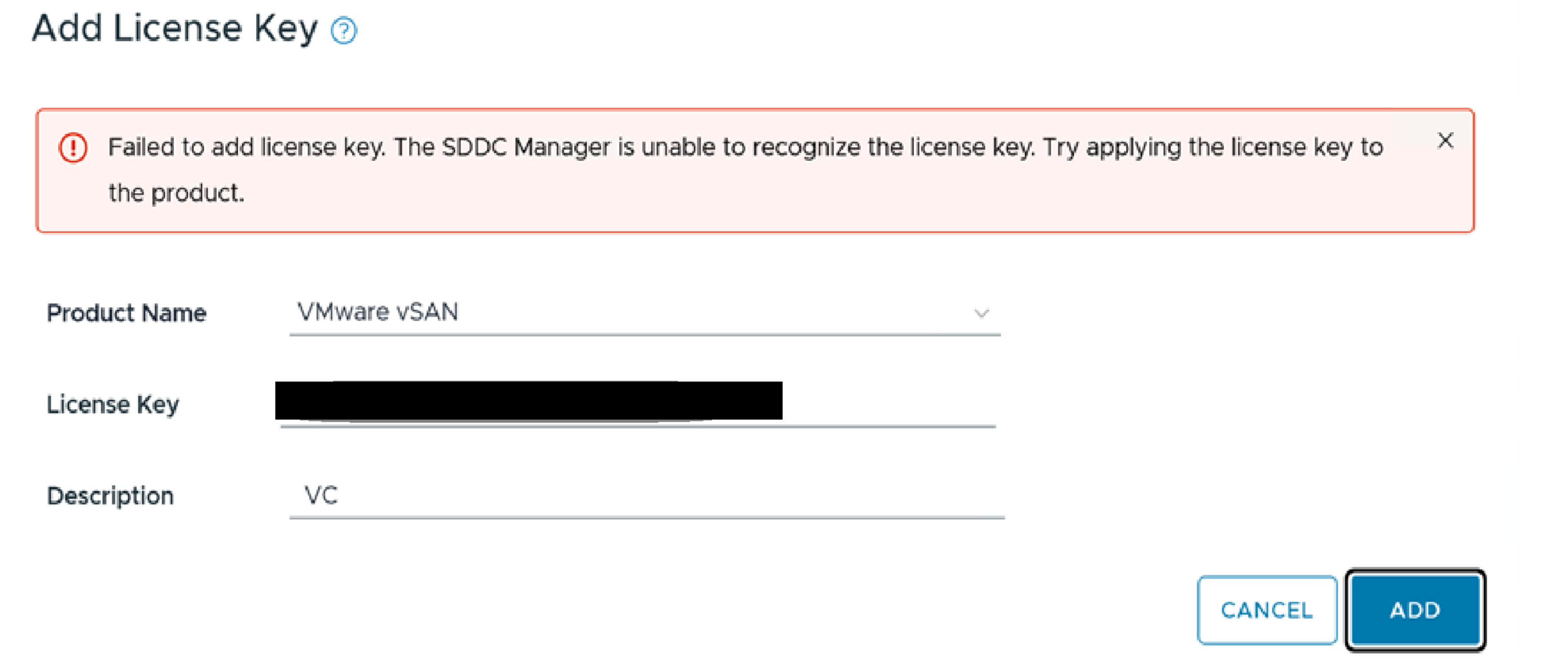The height and width of the screenshot is (667, 1568).
Task: Open the help icon beside Add License Key
Action: tap(344, 30)
